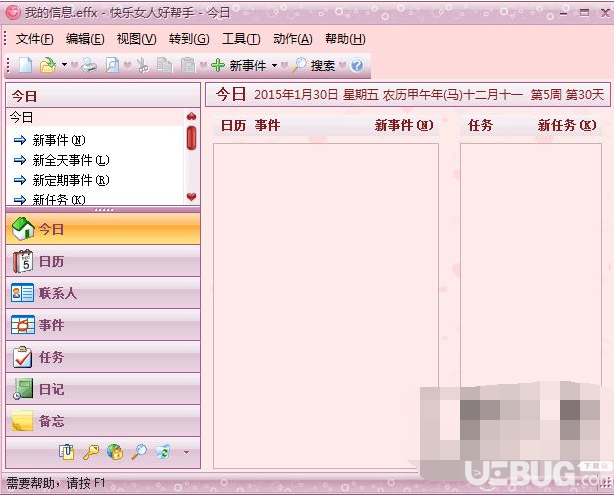Click the red scrollbar thumb

tap(191, 137)
